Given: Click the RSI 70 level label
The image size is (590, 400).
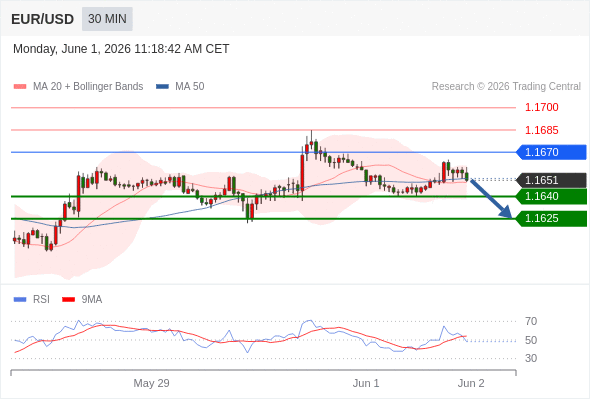Looking at the screenshot, I should [531, 321].
